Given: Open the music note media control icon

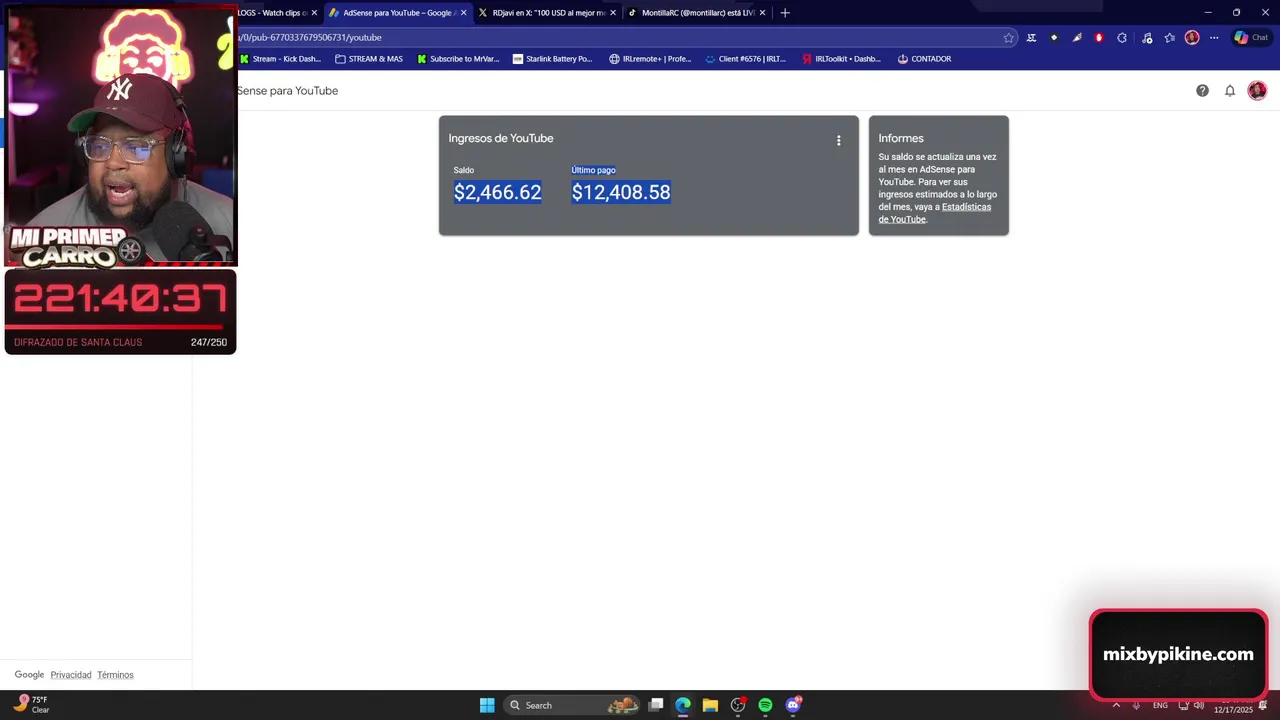Looking at the screenshot, I should coord(1147,38).
